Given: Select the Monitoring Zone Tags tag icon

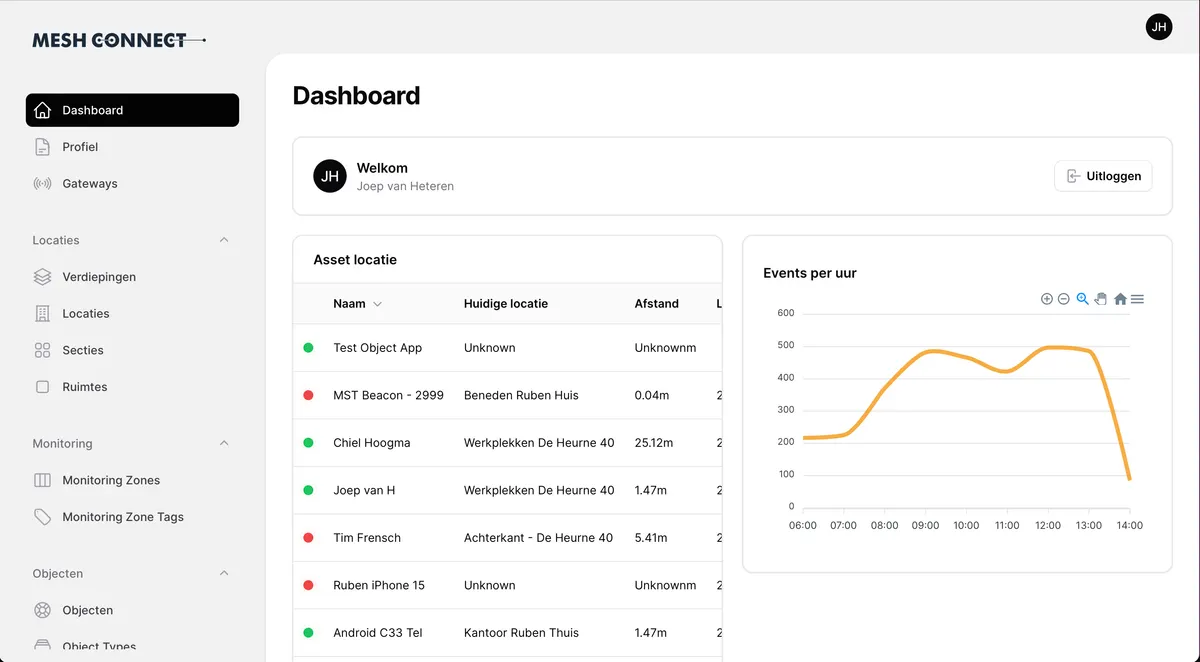Looking at the screenshot, I should pyautogui.click(x=42, y=516).
